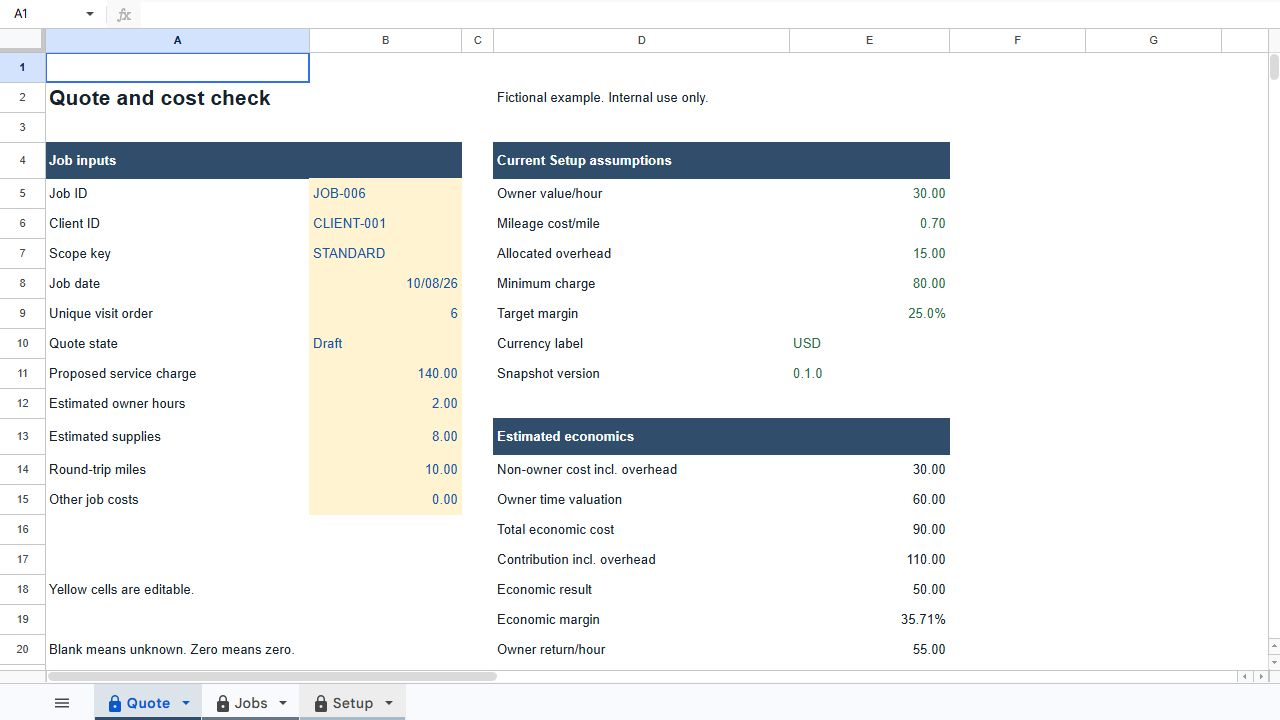Open the All Sheets hamburger menu
The image size is (1280, 720).
click(x=62, y=703)
